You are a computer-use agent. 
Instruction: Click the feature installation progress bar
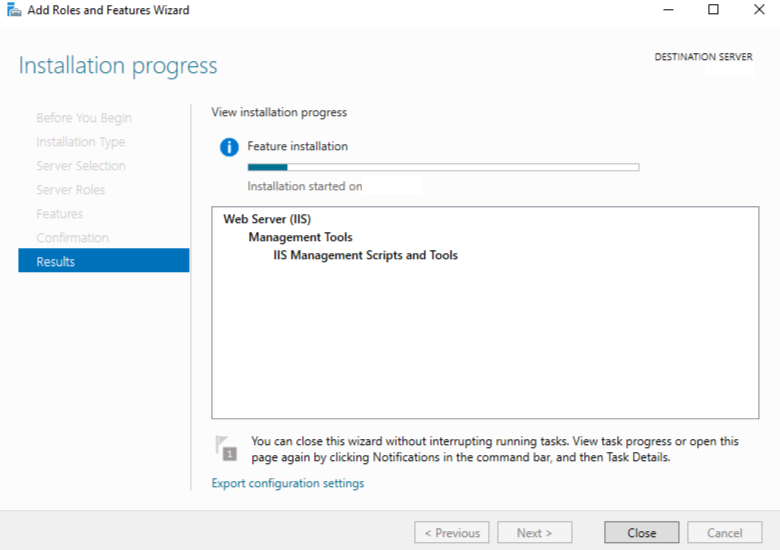pos(443,167)
